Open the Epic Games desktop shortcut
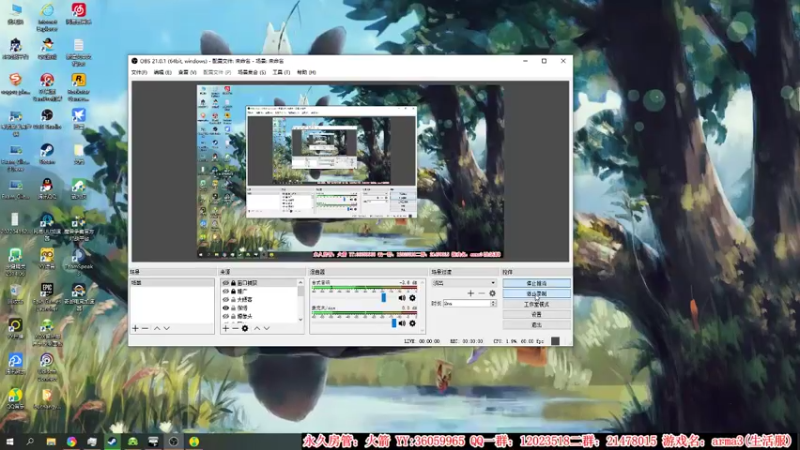 pyautogui.click(x=47, y=296)
